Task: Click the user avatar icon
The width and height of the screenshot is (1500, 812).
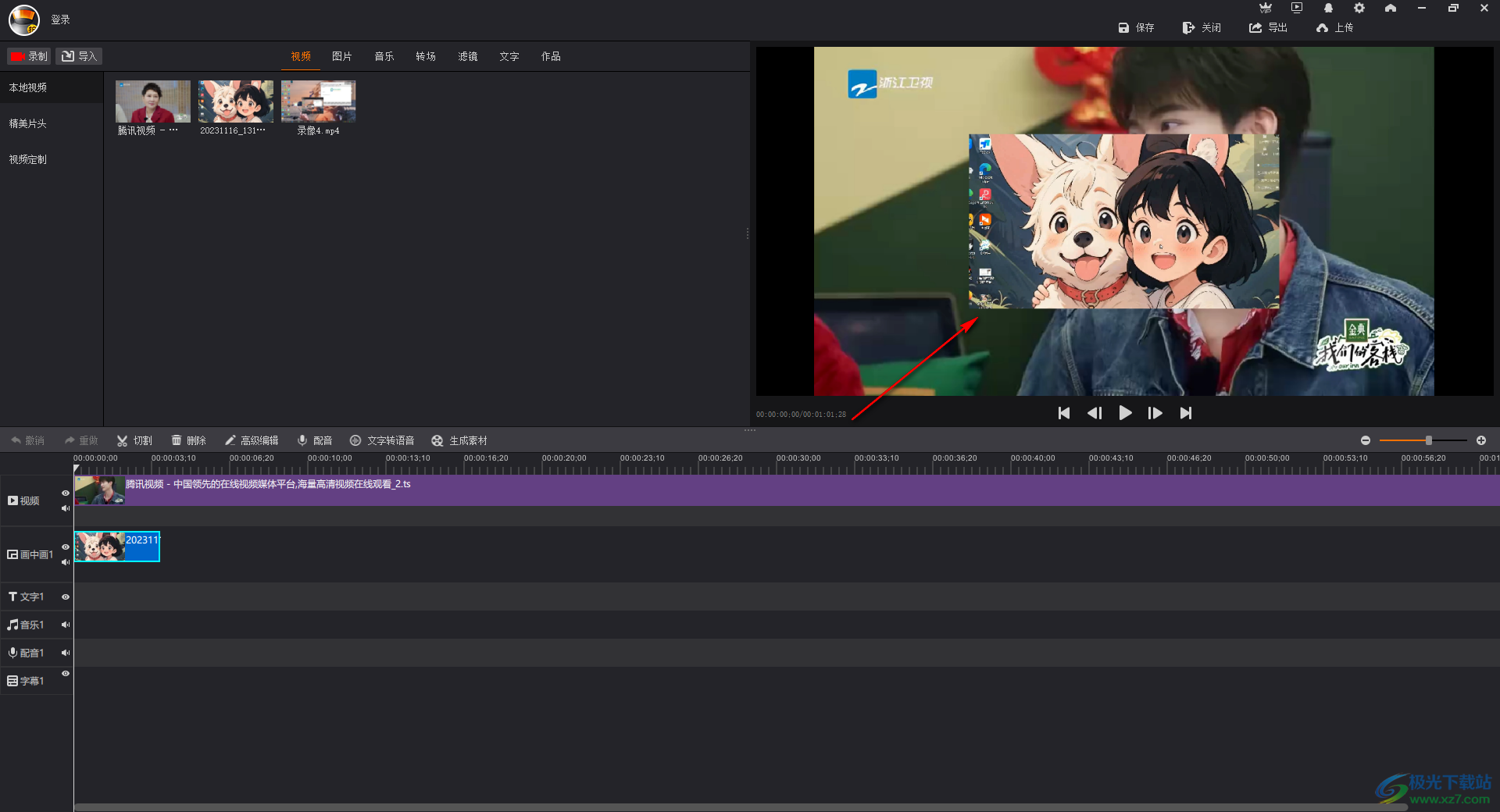Action: pyautogui.click(x=24, y=20)
